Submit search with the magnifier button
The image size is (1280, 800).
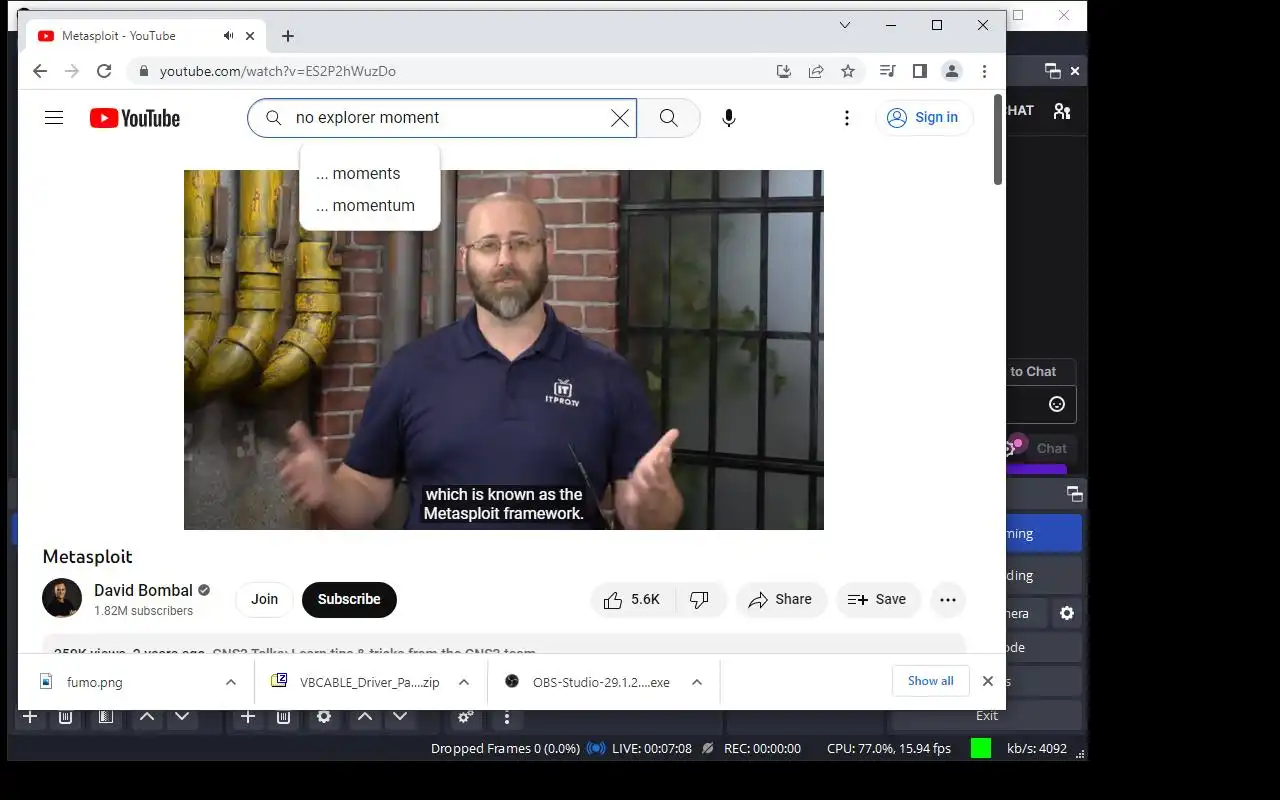tap(668, 118)
